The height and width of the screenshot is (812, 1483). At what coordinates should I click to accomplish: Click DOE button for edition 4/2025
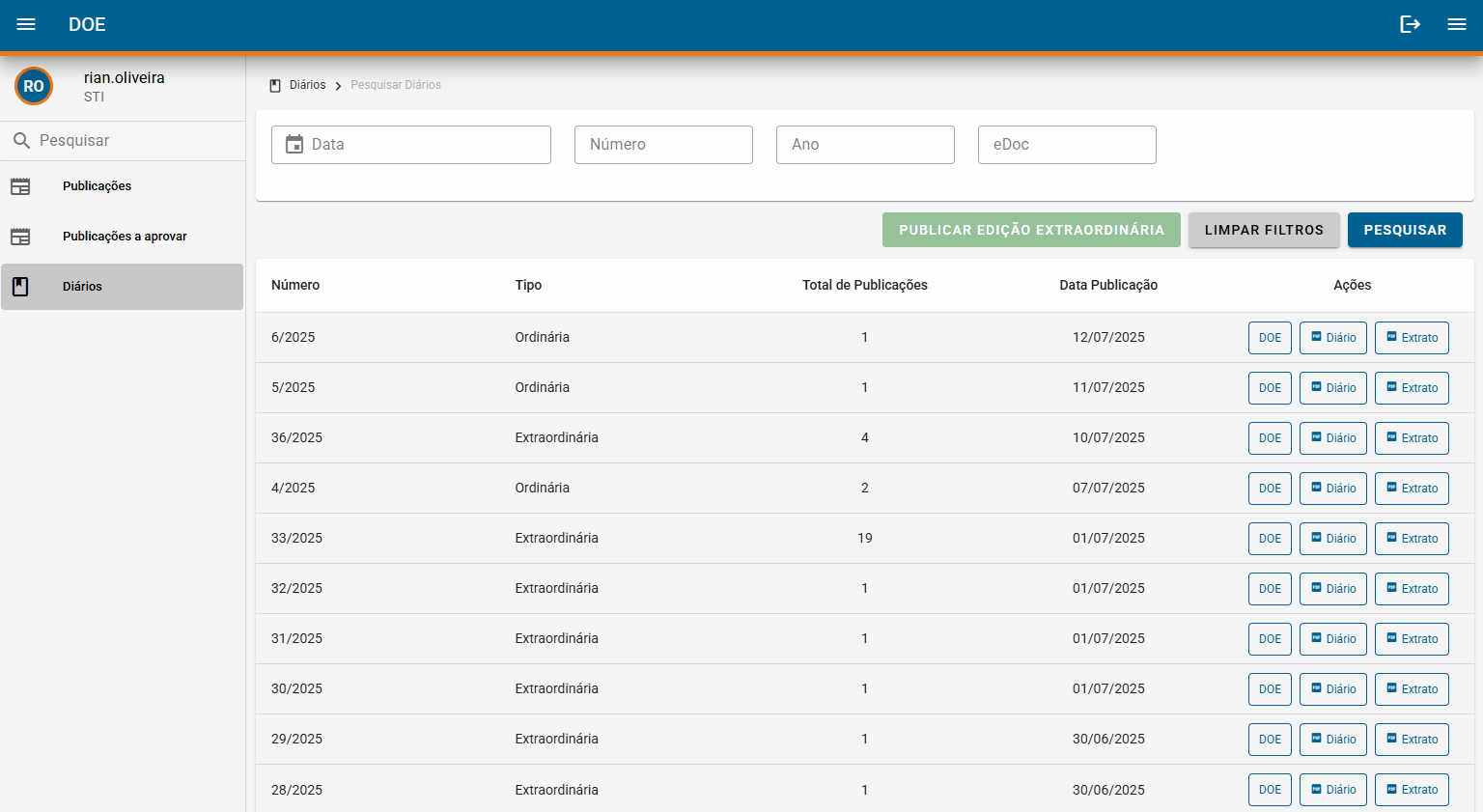[x=1270, y=489]
